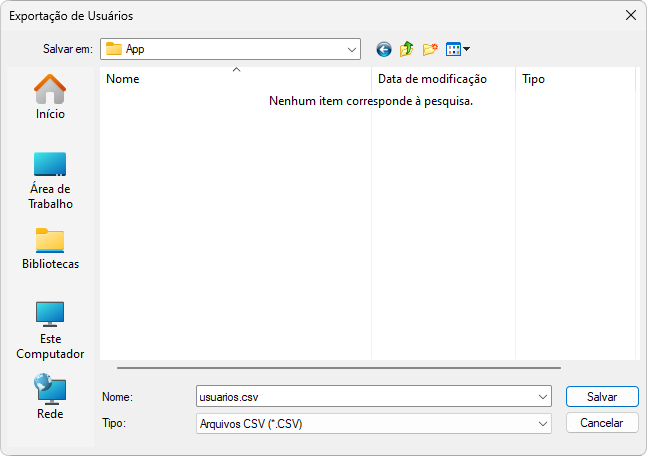Screen dimensions: 647x456
Task: Open the Rede network location
Action: pos(50,397)
